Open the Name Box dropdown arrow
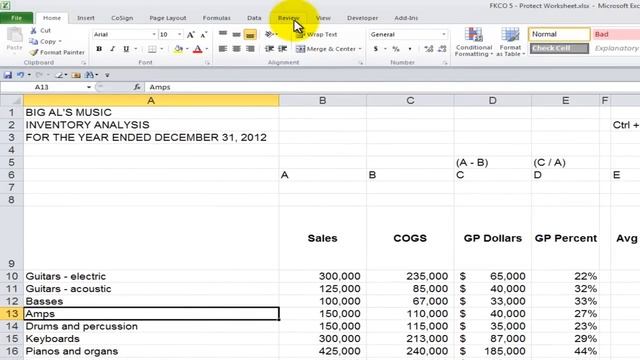This screenshot has width=640, height=360. [x=89, y=87]
